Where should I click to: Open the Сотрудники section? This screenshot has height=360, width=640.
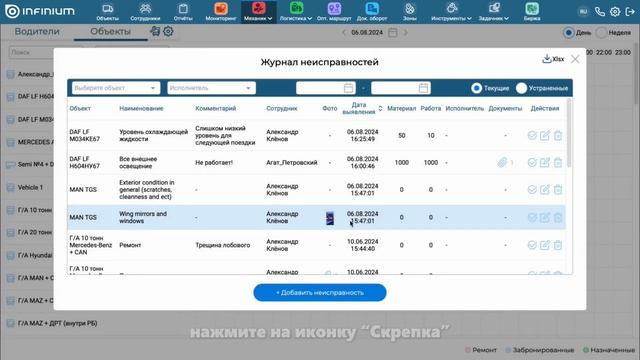pyautogui.click(x=145, y=12)
